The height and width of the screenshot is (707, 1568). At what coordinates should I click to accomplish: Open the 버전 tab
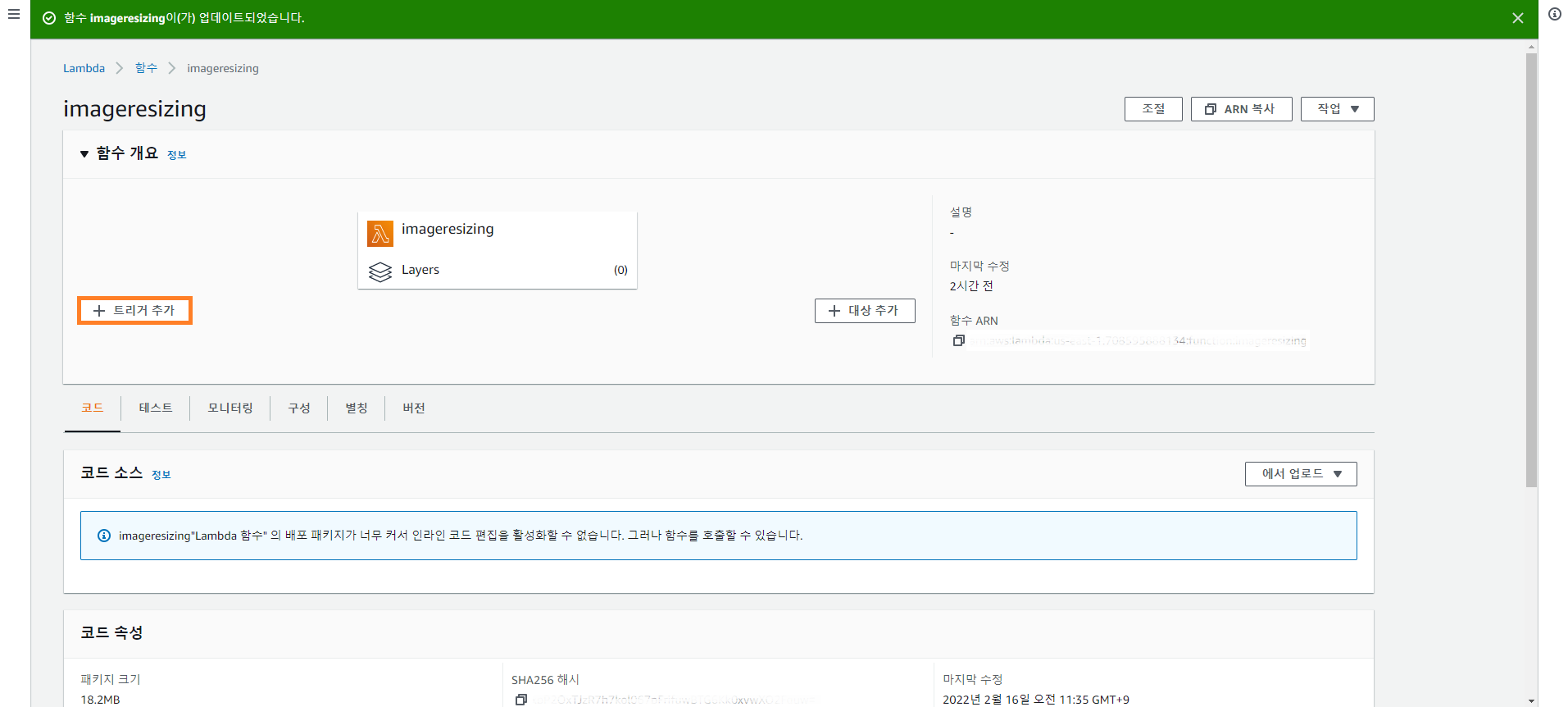pyautogui.click(x=414, y=408)
